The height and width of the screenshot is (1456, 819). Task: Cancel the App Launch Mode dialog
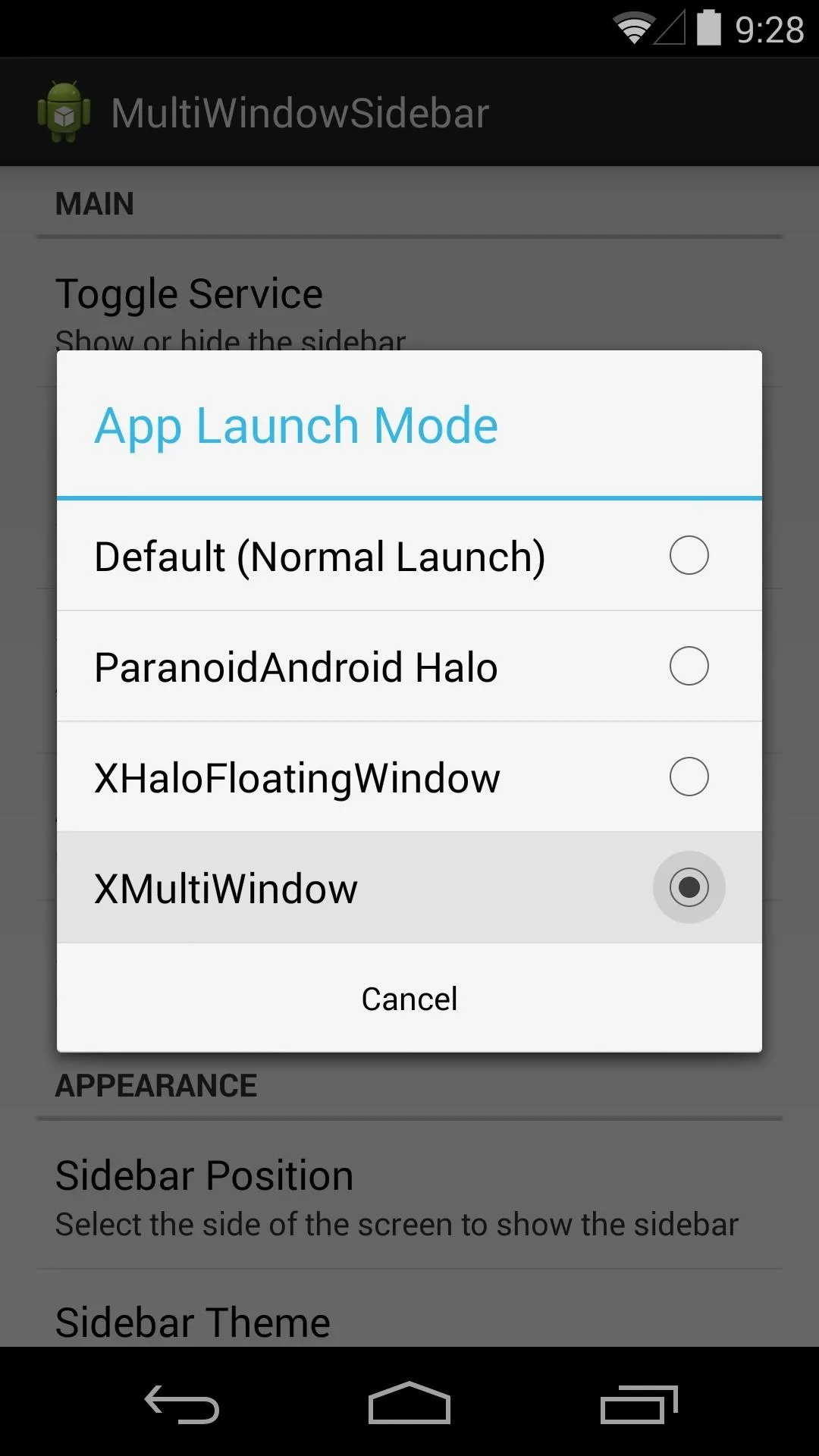pyautogui.click(x=409, y=998)
